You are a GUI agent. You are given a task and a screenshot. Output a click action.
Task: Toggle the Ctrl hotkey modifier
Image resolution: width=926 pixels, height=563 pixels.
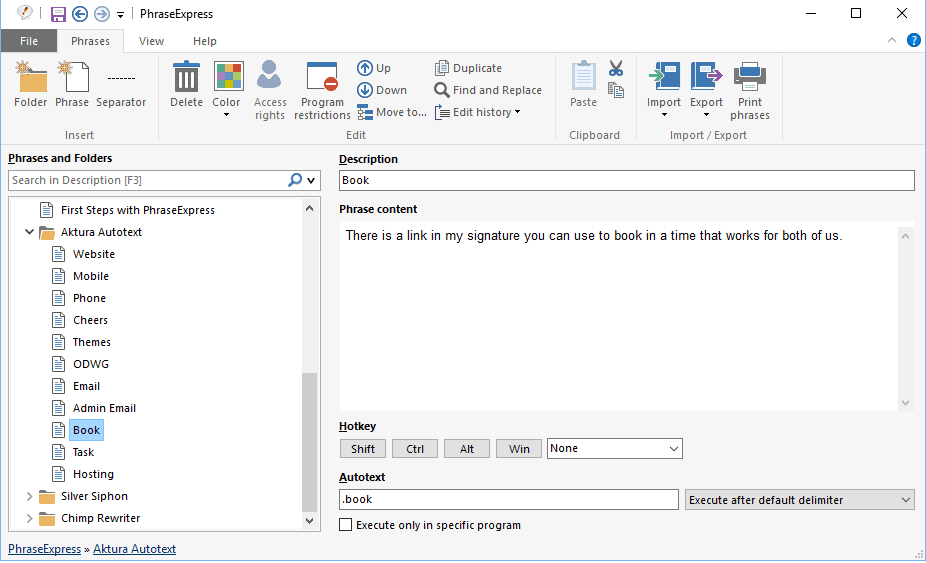click(x=415, y=449)
